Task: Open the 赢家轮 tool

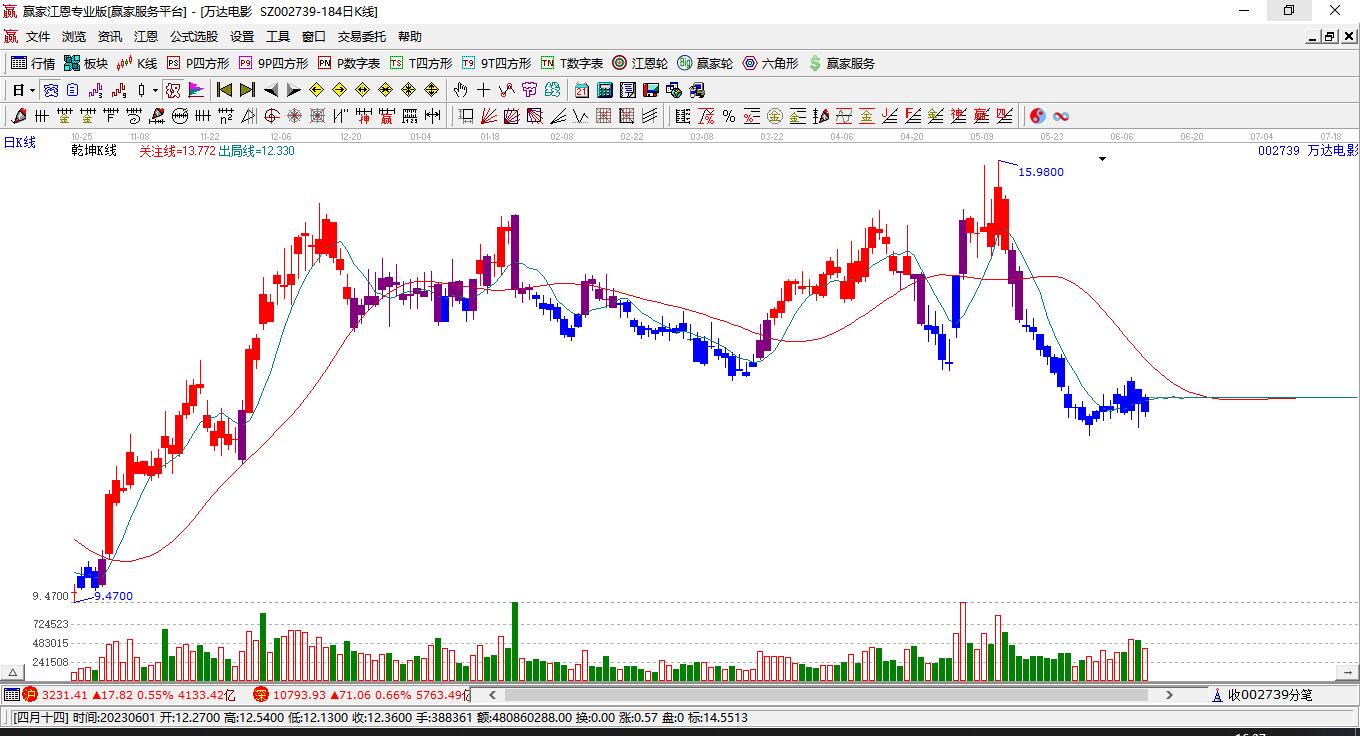Action: point(706,63)
